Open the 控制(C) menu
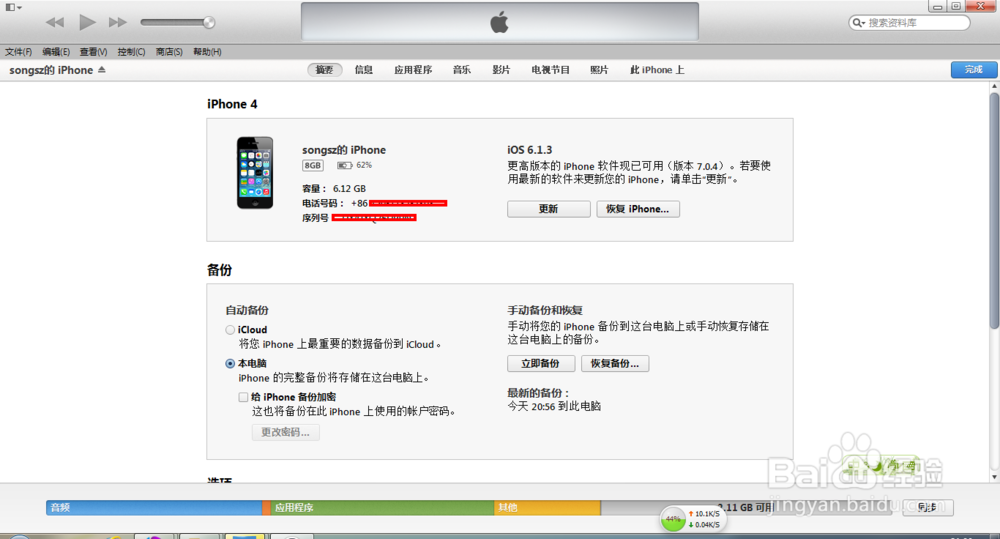1000x539 pixels. 131,52
